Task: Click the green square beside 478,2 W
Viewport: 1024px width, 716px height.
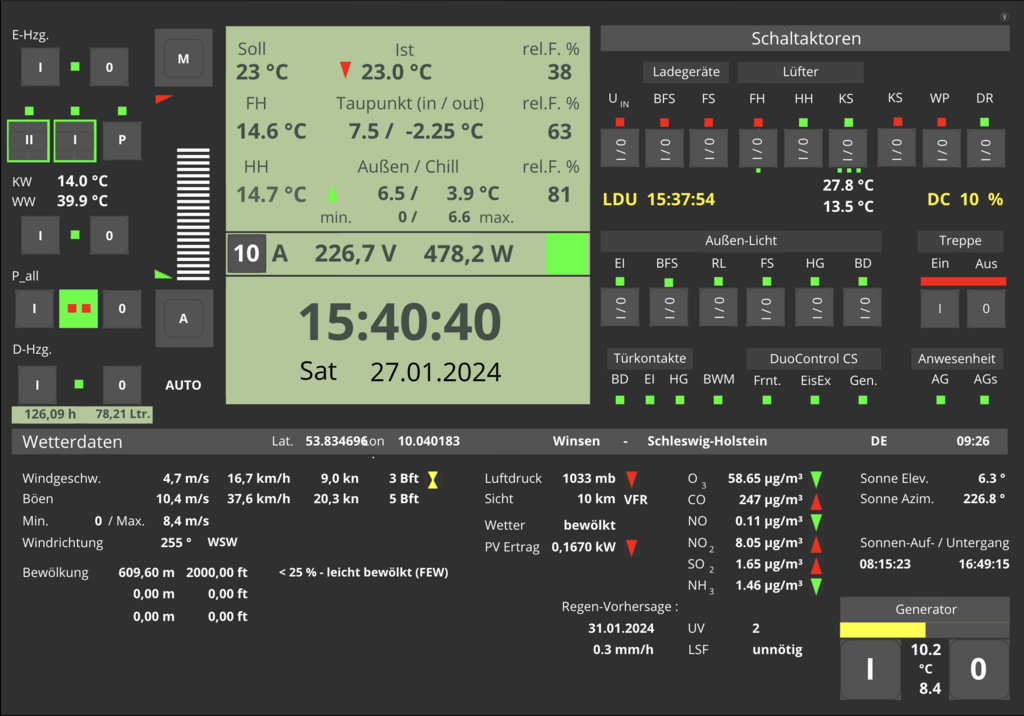Action: [567, 254]
